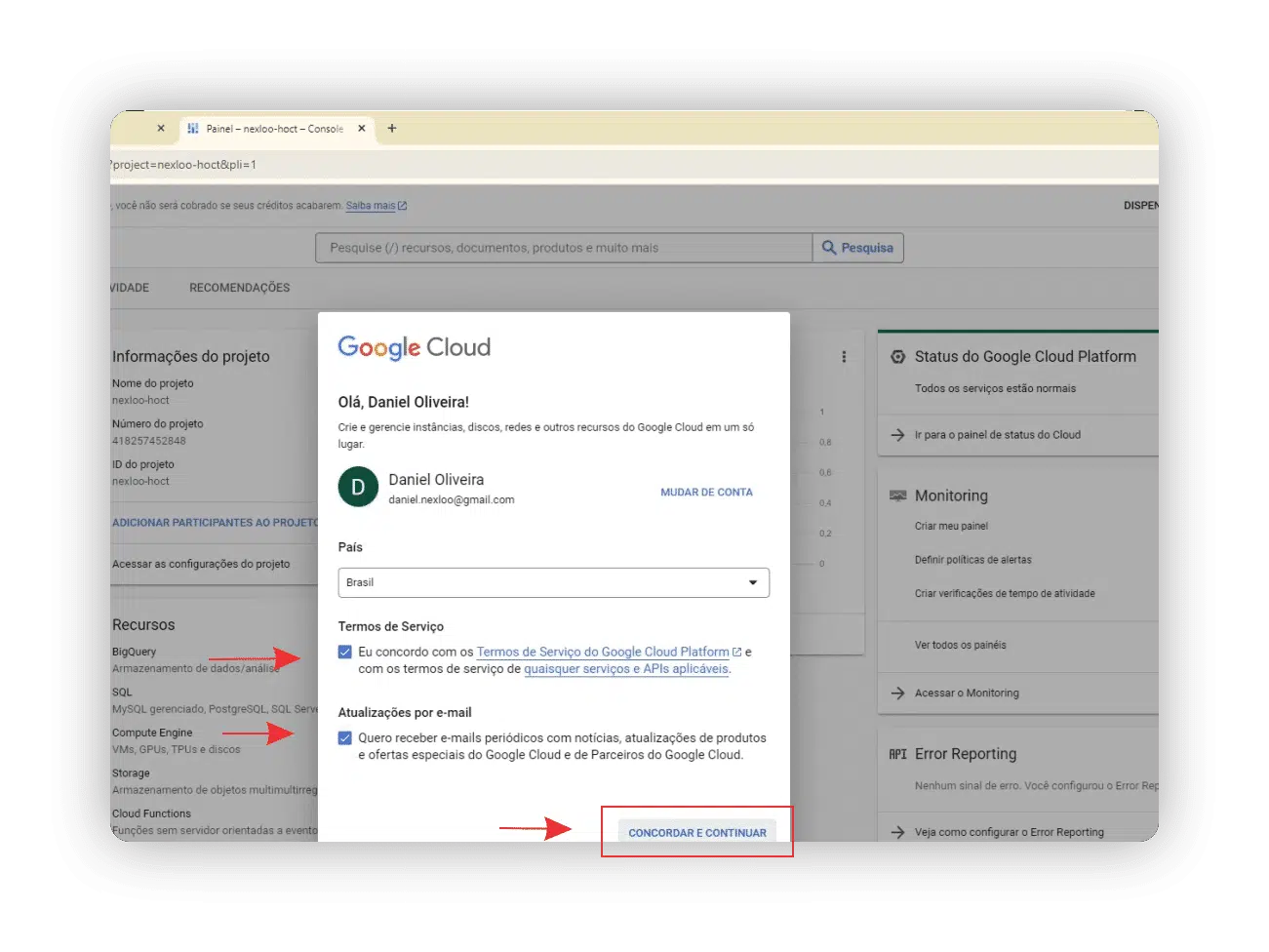Open a new browser tab with the plus icon
The image size is (1269, 952).
[x=392, y=128]
